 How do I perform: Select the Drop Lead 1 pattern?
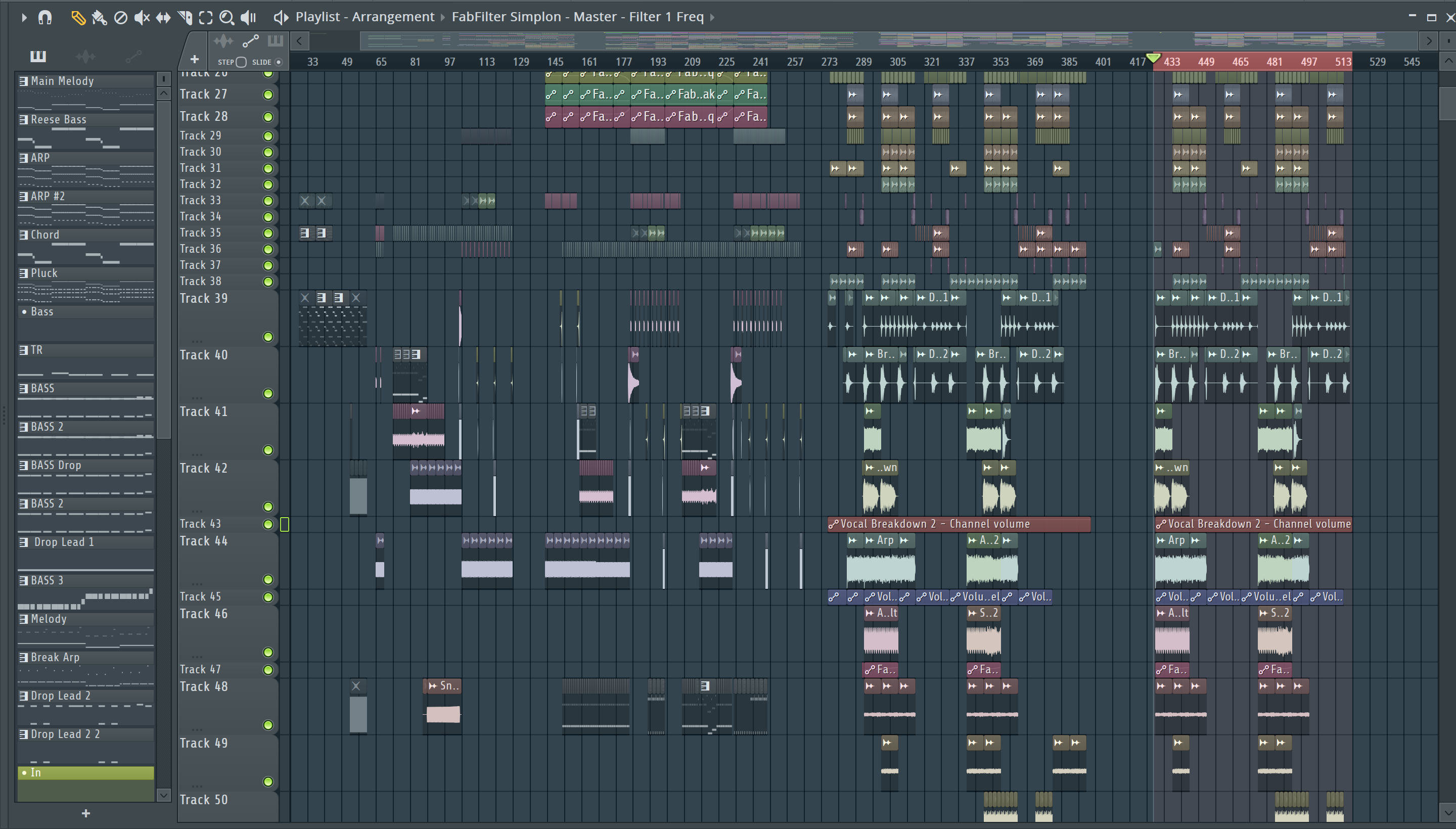click(85, 553)
